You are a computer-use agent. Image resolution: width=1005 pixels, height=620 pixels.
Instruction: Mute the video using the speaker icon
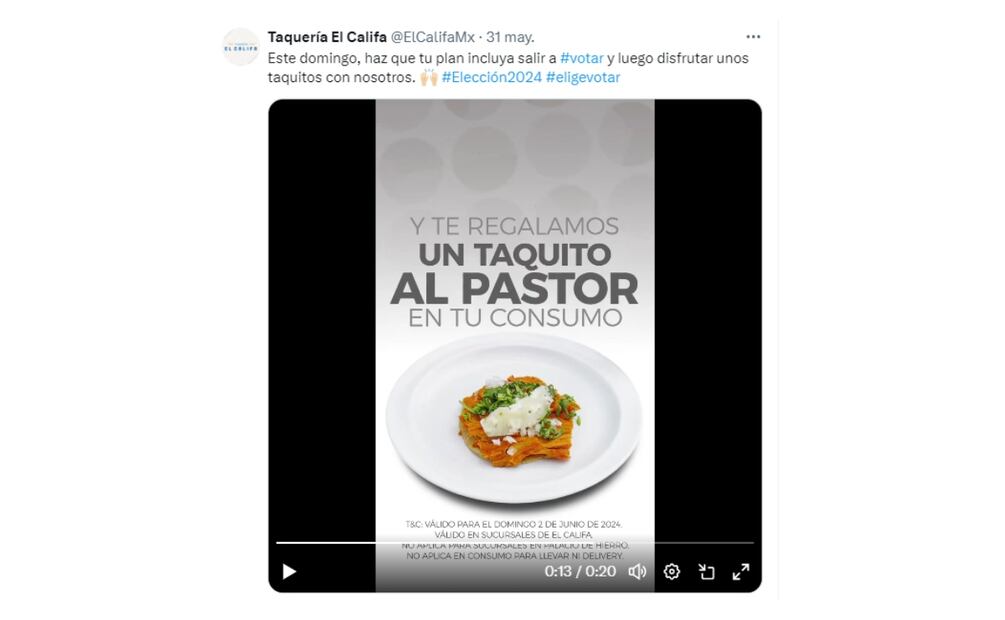[637, 571]
